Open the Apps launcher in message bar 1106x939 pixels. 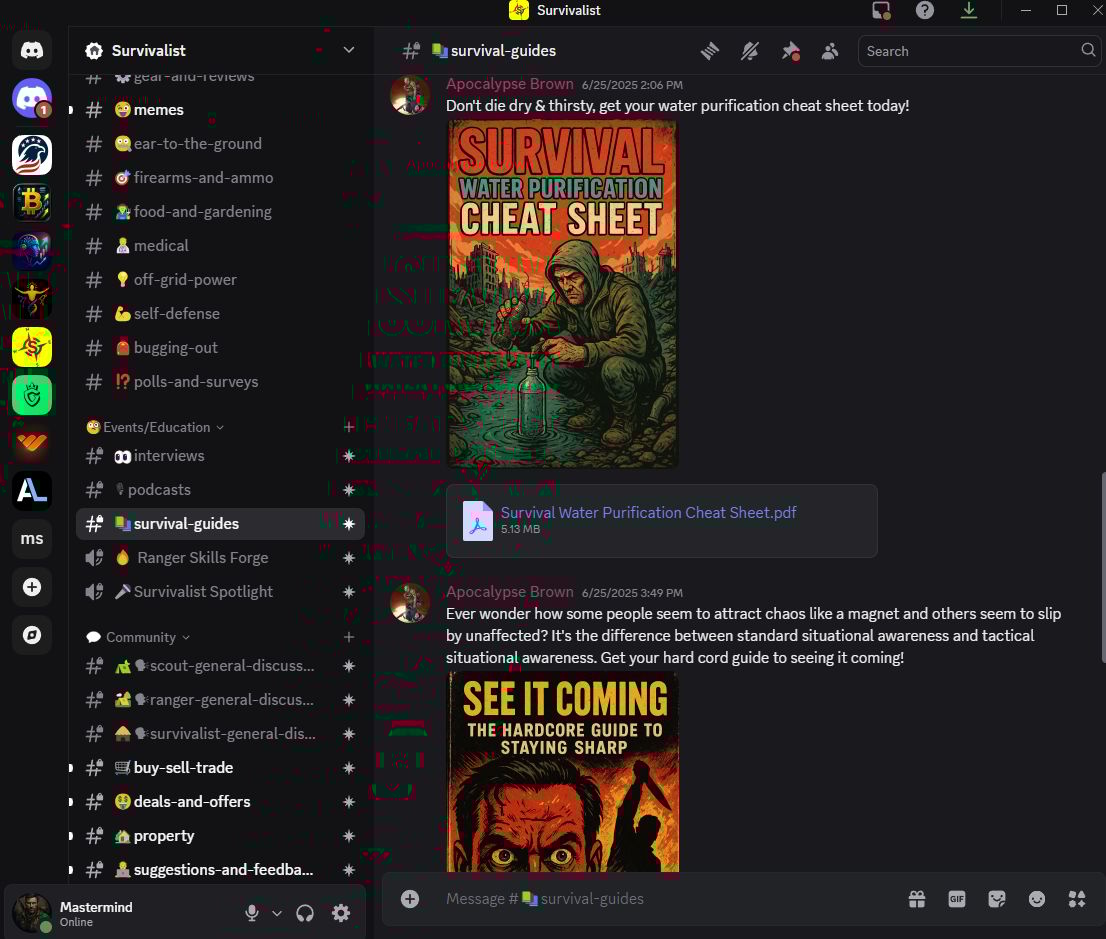1077,899
